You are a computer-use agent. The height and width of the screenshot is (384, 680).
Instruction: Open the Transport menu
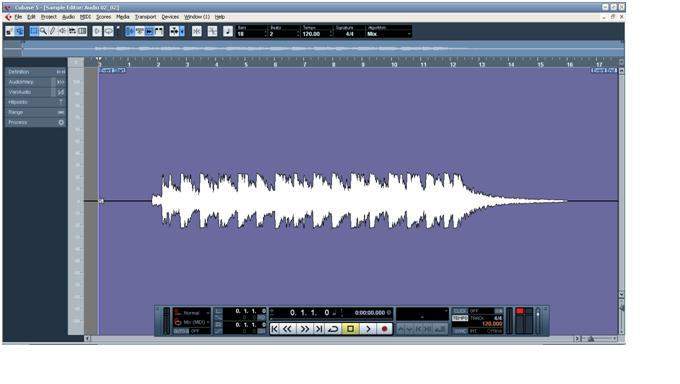coord(145,17)
